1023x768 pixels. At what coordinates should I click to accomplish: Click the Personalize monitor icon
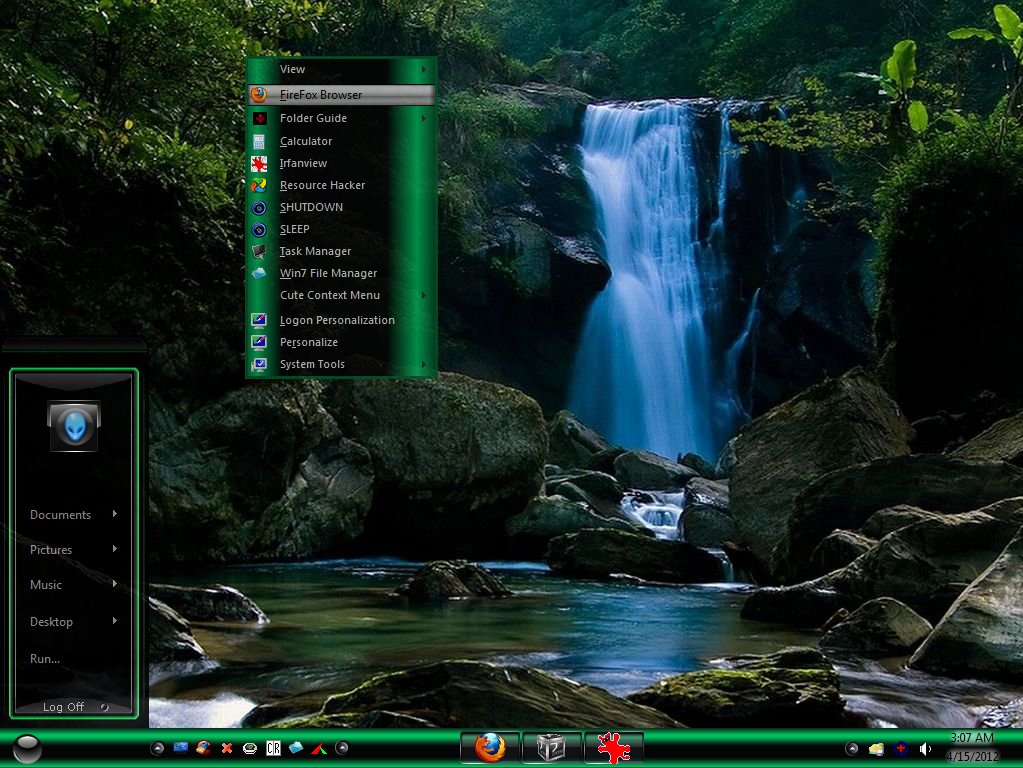point(259,342)
